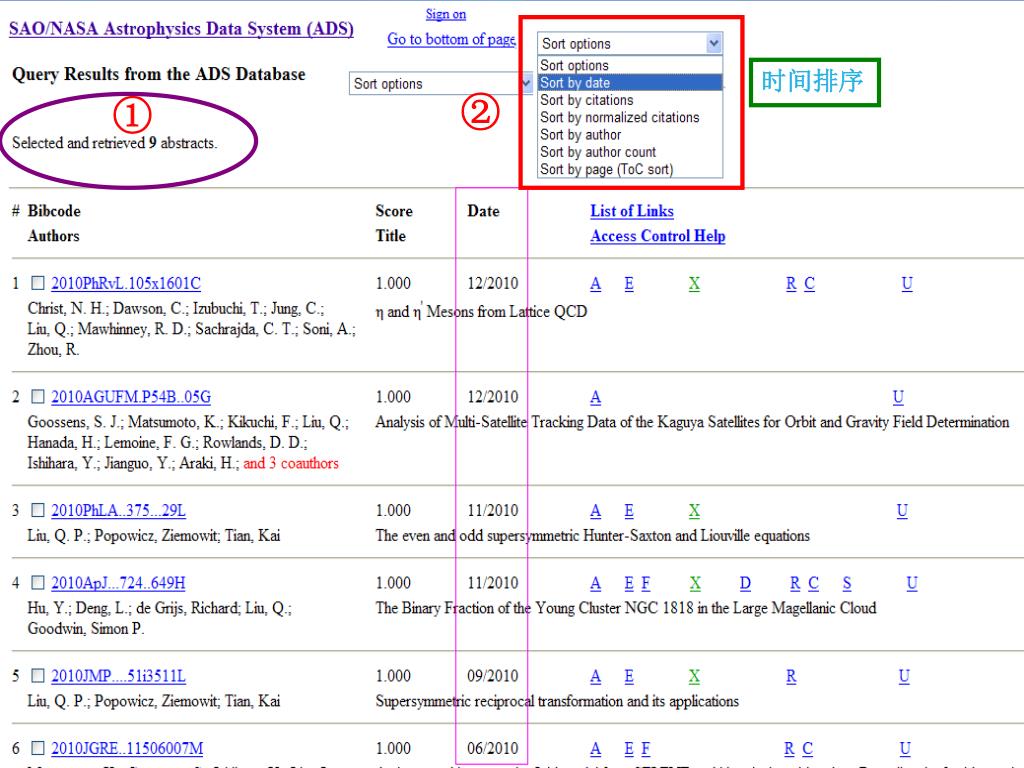The height and width of the screenshot is (768, 1024).
Task: Tick the checkbox for 2010PhRvL.105x1601C
Action: pos(38,283)
